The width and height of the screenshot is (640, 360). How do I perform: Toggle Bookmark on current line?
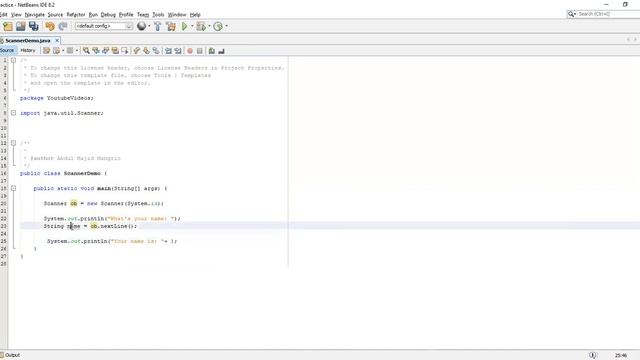[156, 51]
